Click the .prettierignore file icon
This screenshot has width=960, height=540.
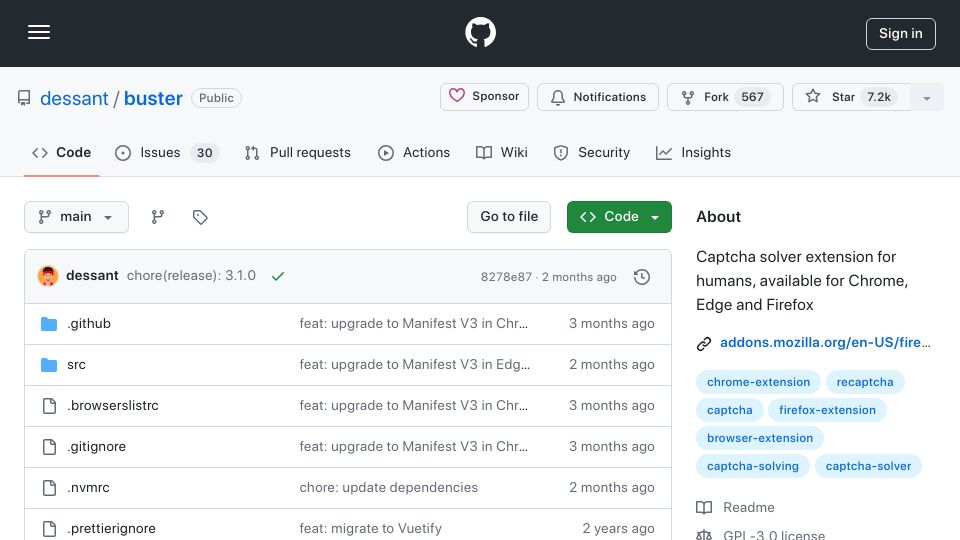49,528
